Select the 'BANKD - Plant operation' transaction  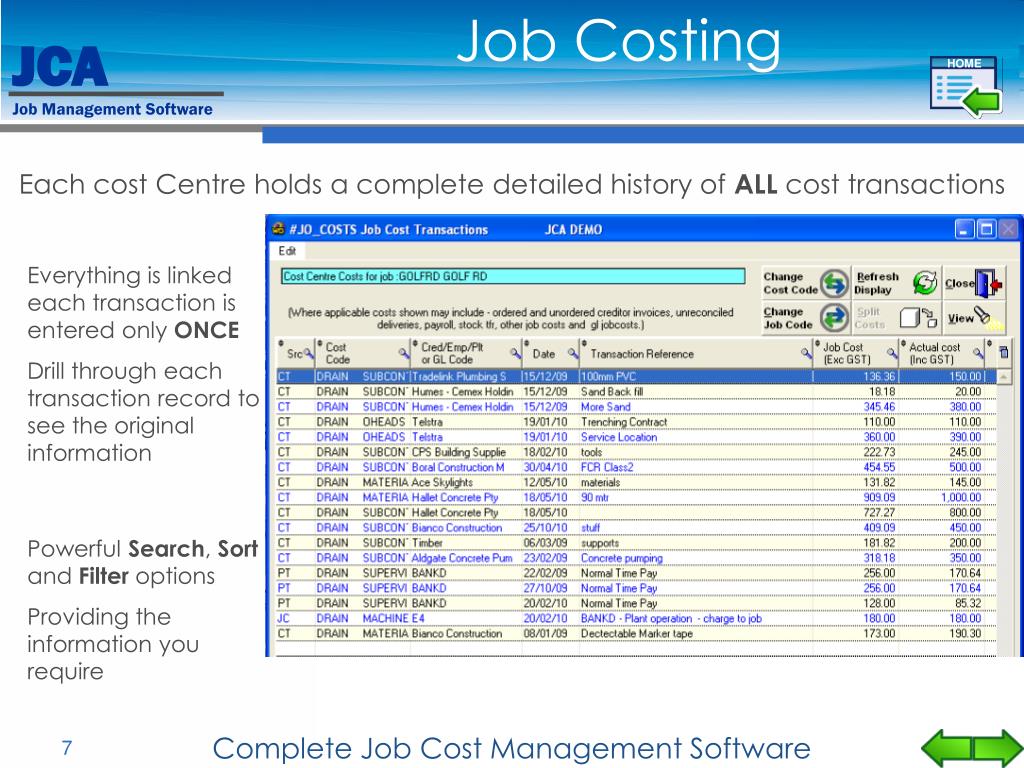pos(637,618)
